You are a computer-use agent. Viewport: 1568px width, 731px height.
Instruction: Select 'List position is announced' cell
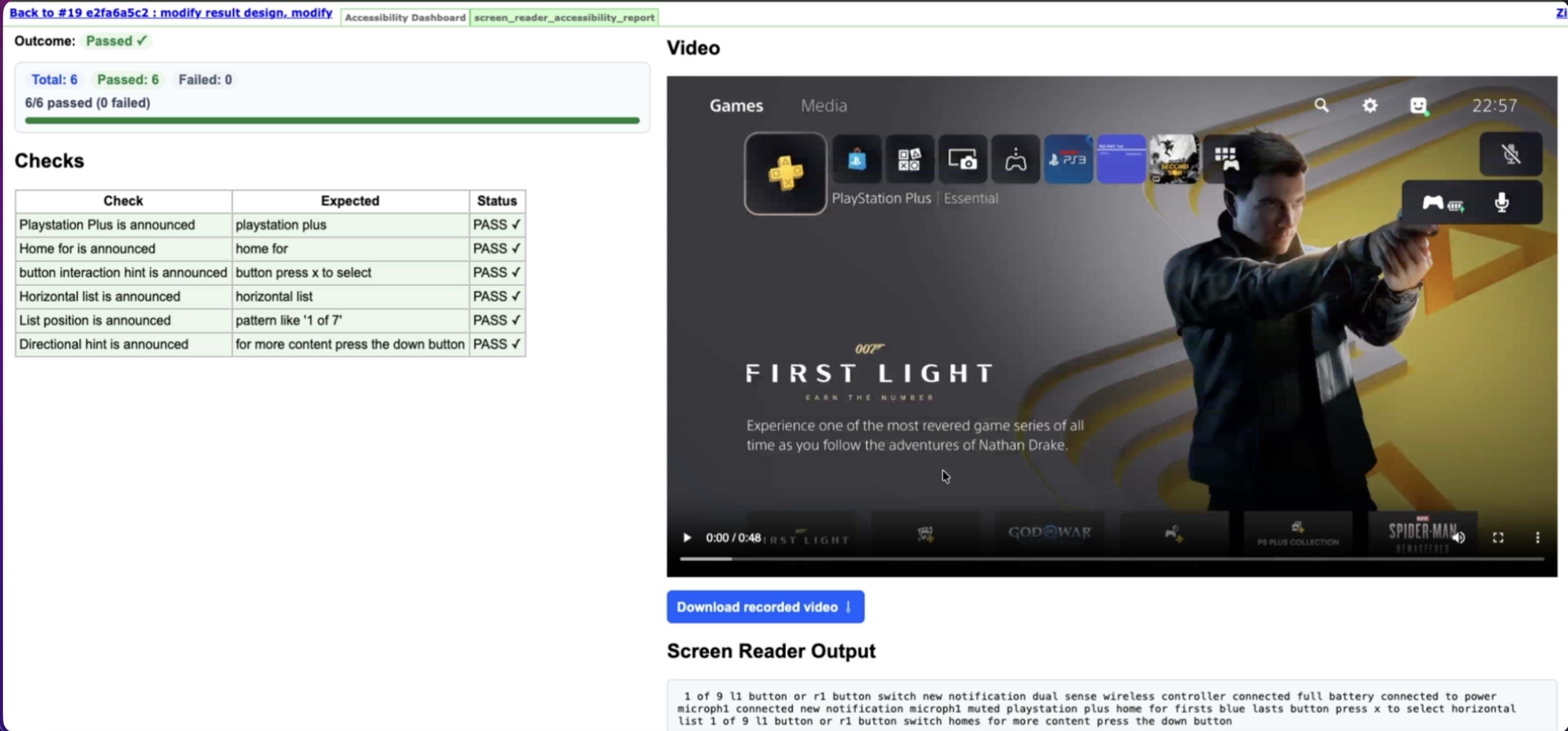coord(123,320)
